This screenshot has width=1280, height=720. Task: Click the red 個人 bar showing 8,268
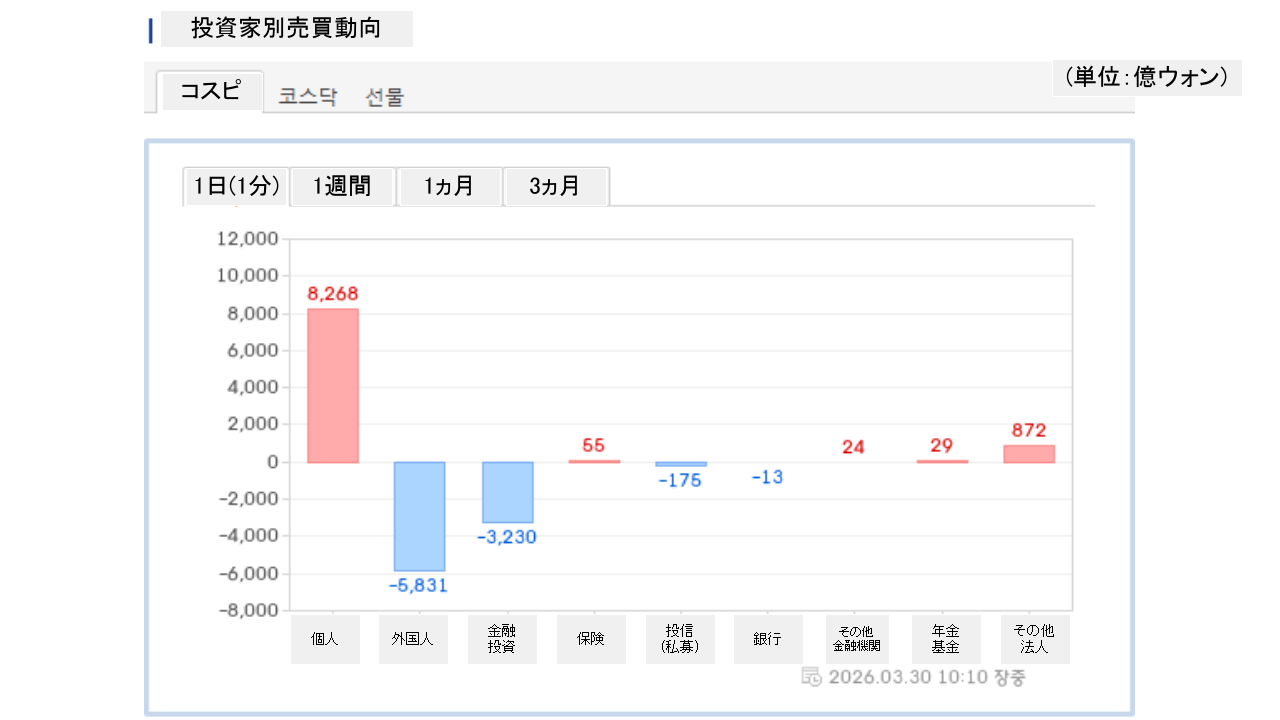coord(332,385)
